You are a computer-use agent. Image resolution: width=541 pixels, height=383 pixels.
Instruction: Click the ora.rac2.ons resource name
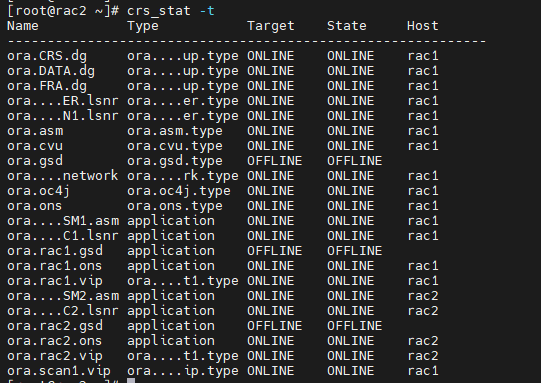click(55, 341)
